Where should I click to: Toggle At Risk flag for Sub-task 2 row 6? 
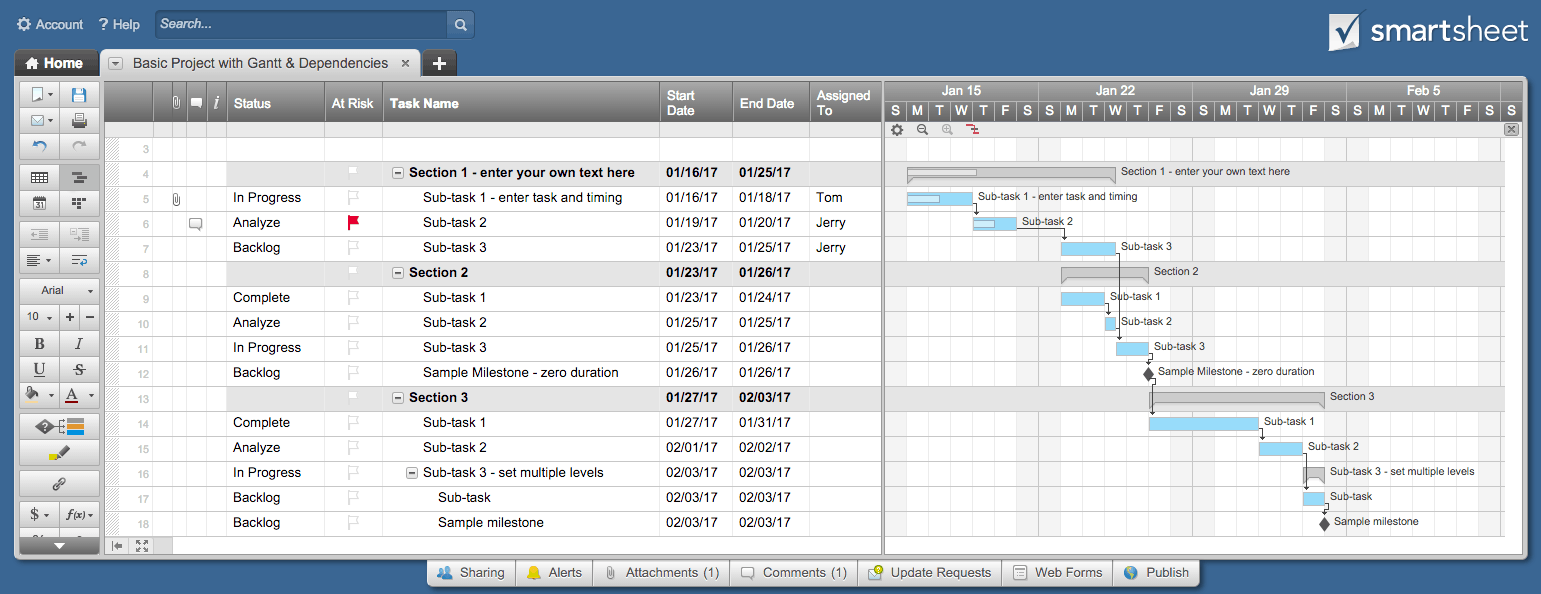click(353, 223)
